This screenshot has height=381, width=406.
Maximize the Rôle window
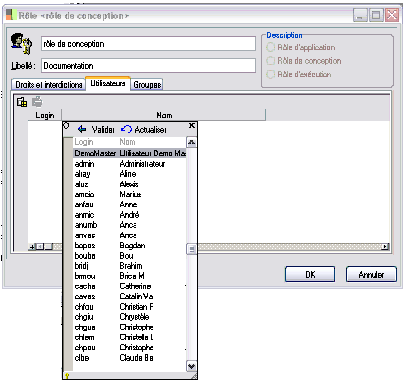pos(376,15)
